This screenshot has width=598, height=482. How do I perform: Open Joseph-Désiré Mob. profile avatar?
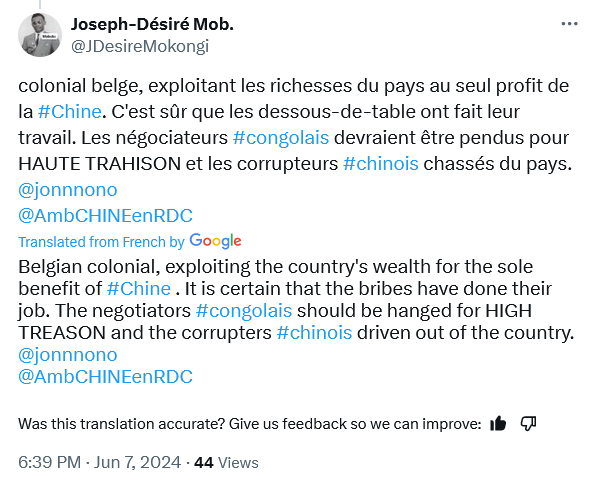point(40,35)
